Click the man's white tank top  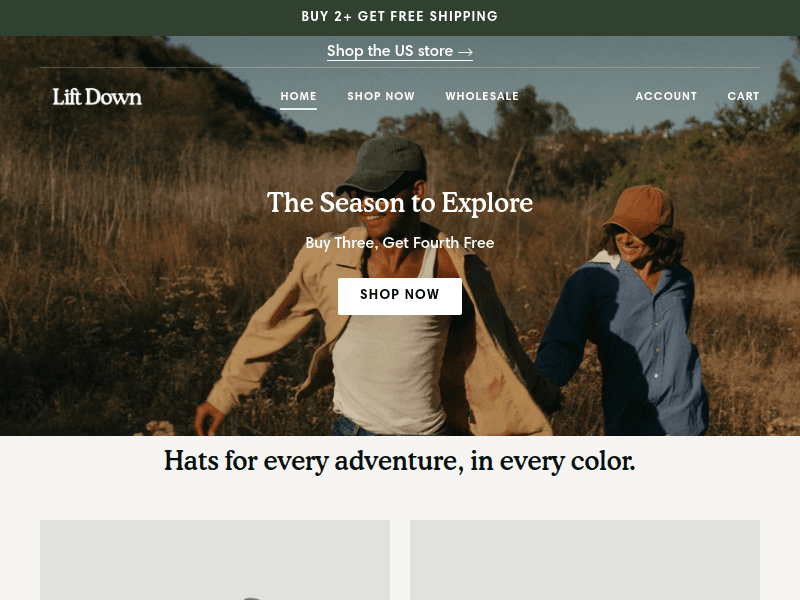click(388, 367)
